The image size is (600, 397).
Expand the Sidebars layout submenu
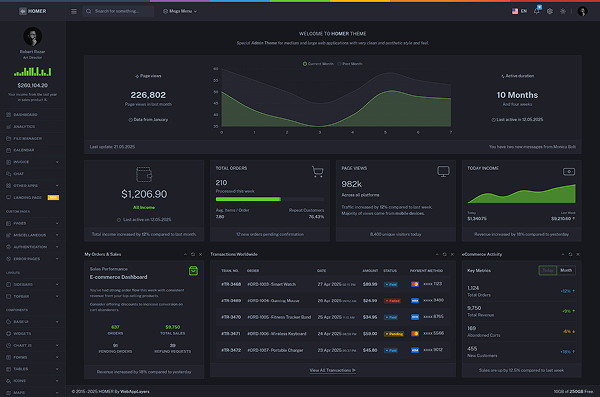click(x=33, y=284)
